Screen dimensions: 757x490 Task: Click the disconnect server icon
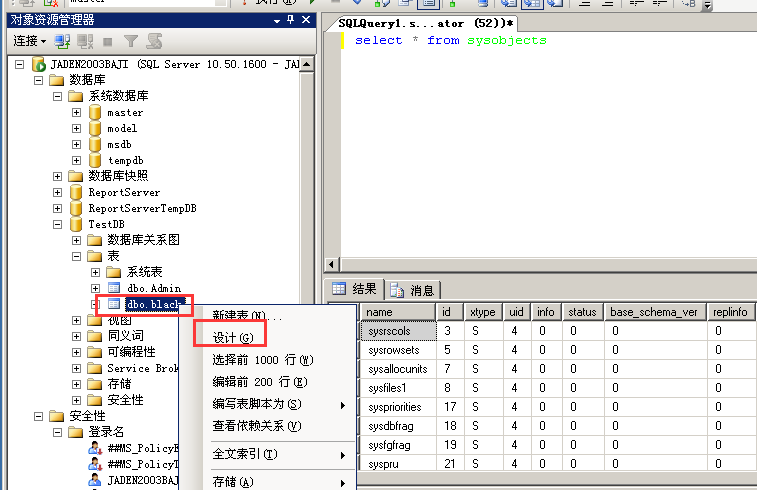point(85,42)
